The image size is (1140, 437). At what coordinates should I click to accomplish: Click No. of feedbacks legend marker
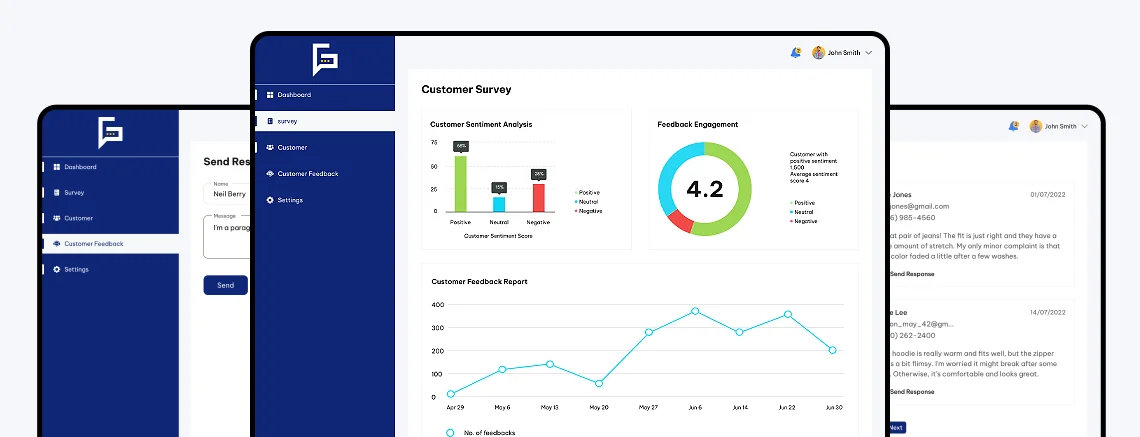tap(450, 433)
